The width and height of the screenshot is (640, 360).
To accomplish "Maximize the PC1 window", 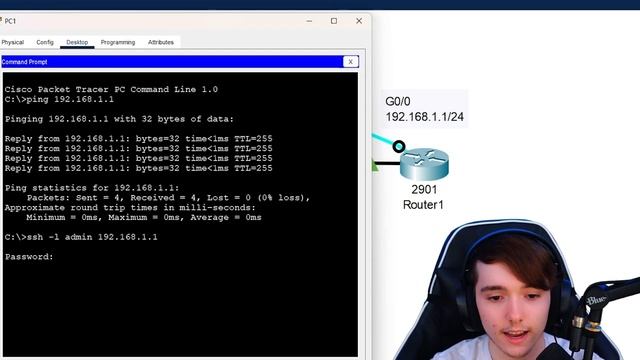I will coord(334,21).
